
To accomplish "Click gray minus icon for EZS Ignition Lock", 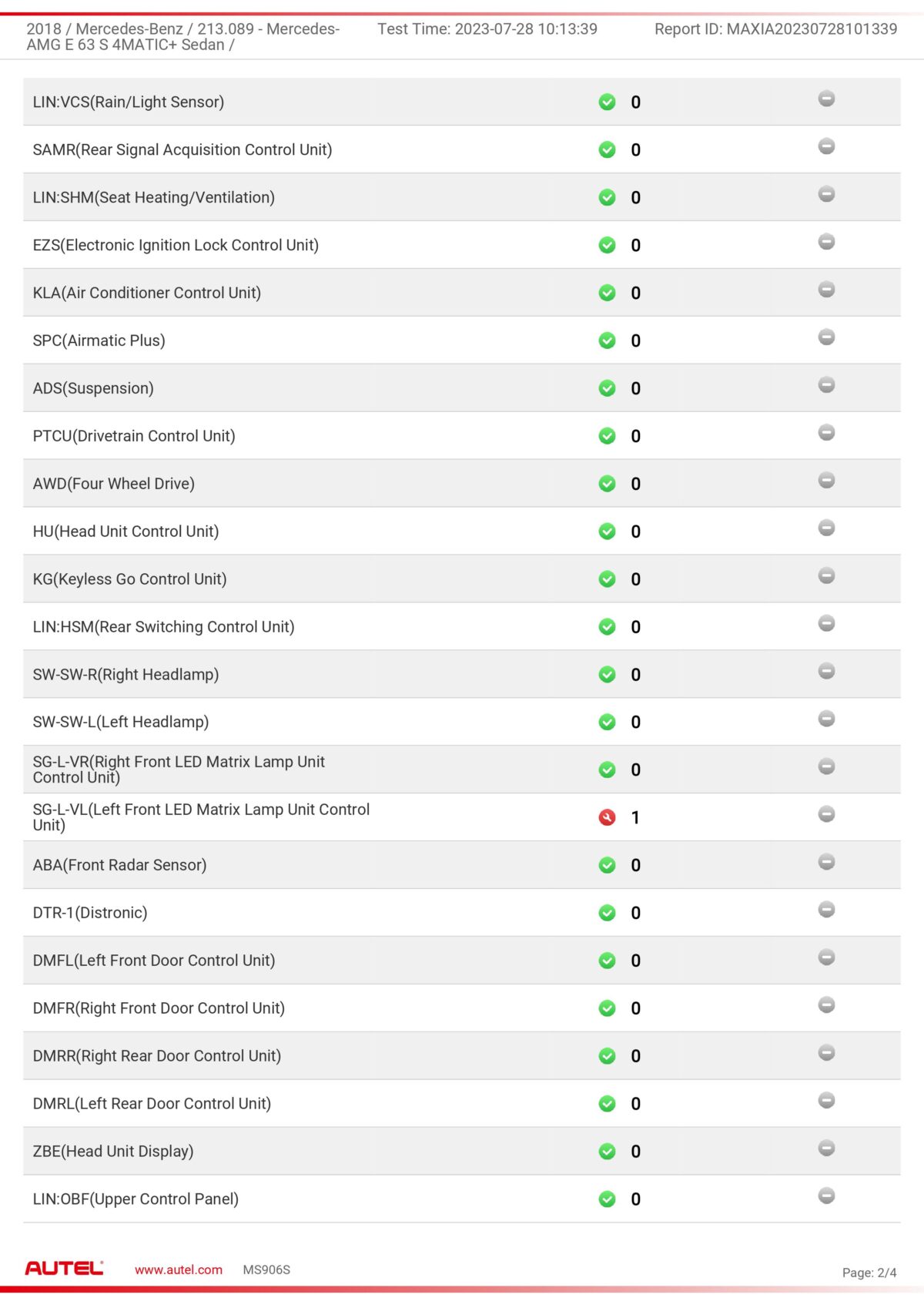I will (x=826, y=242).
